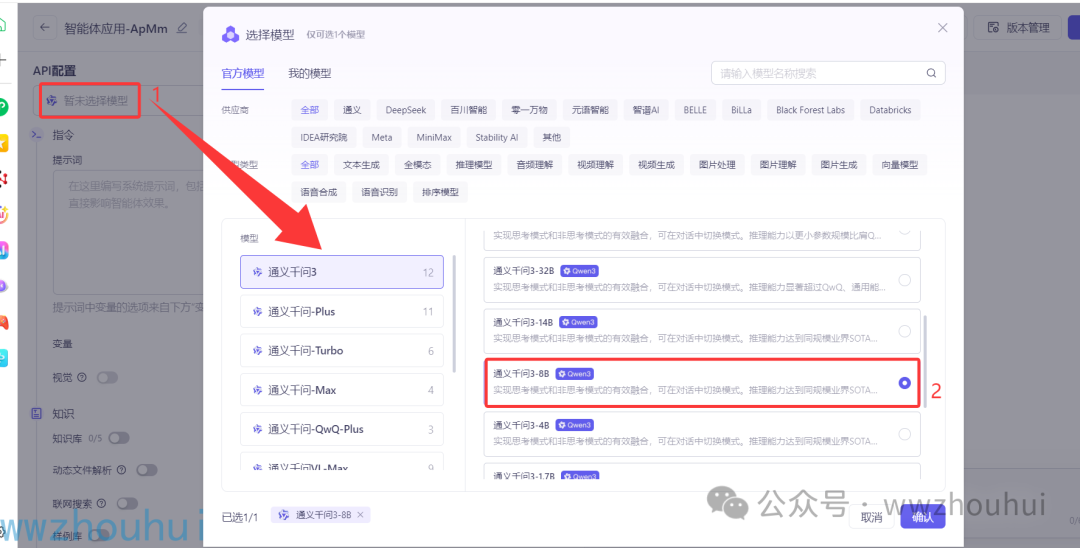Image resolution: width=1080 pixels, height=548 pixels.
Task: Open the help icon beside 动态文件解析
Action: pos(121,470)
